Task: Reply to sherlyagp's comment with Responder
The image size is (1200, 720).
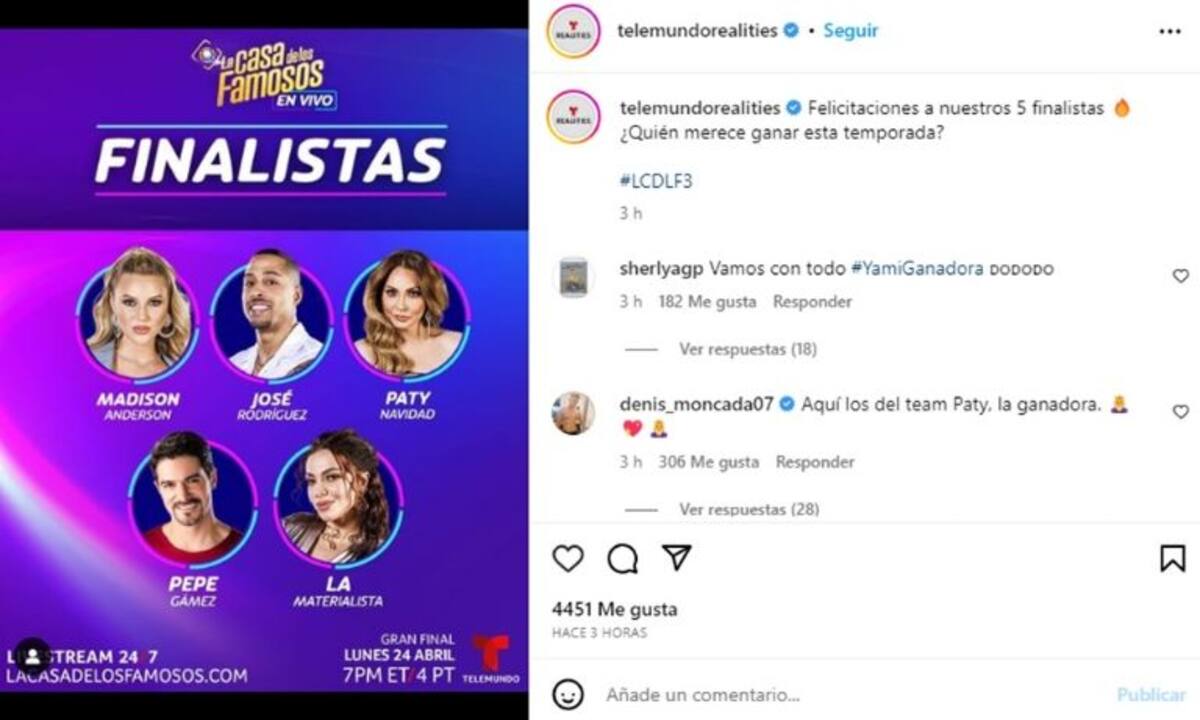Action: (812, 301)
